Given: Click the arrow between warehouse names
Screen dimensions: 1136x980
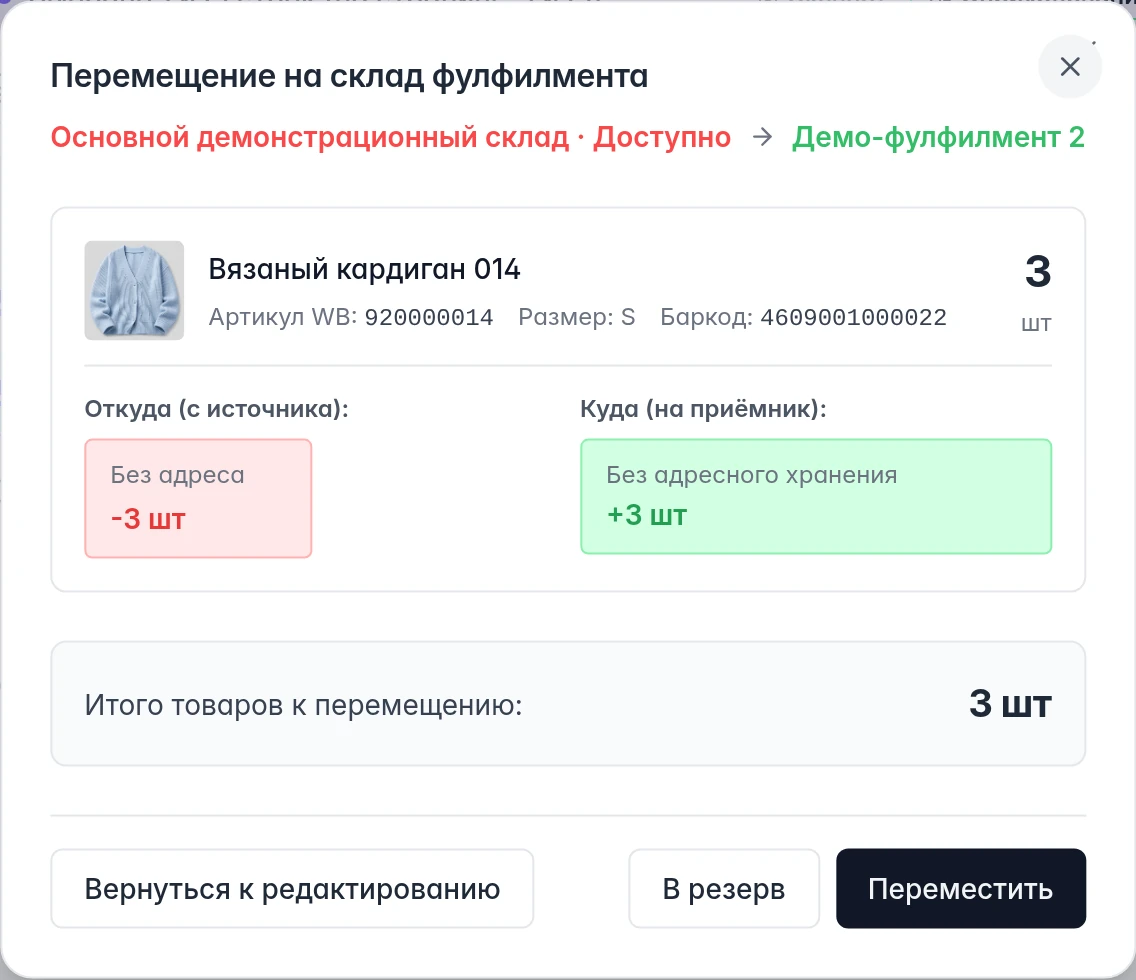Looking at the screenshot, I should [x=762, y=136].
